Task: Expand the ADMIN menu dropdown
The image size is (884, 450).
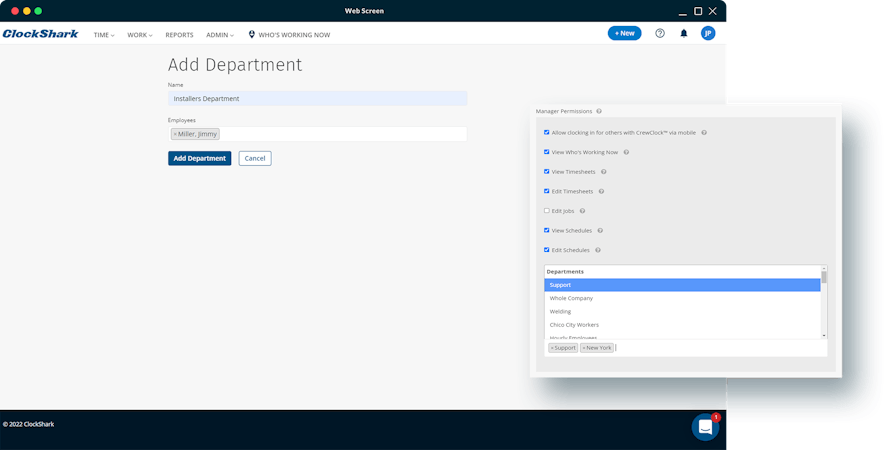Action: point(220,35)
